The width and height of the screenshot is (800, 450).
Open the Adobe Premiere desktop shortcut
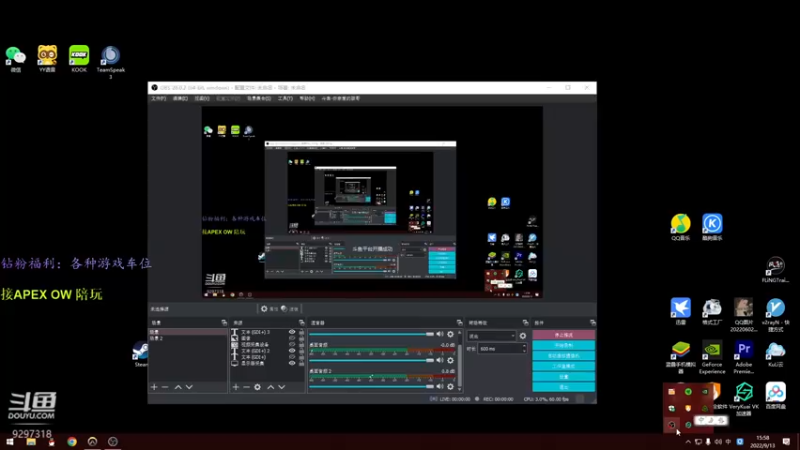pyautogui.click(x=744, y=357)
